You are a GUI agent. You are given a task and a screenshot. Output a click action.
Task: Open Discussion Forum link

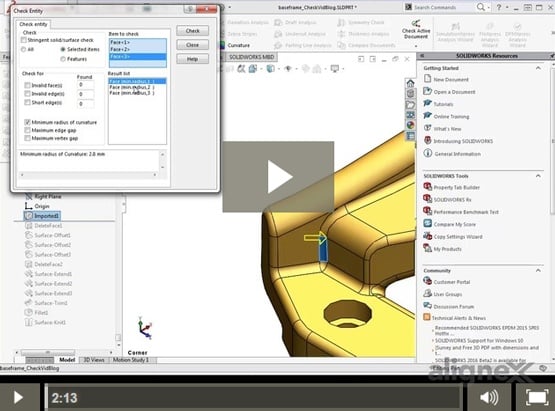(448, 306)
